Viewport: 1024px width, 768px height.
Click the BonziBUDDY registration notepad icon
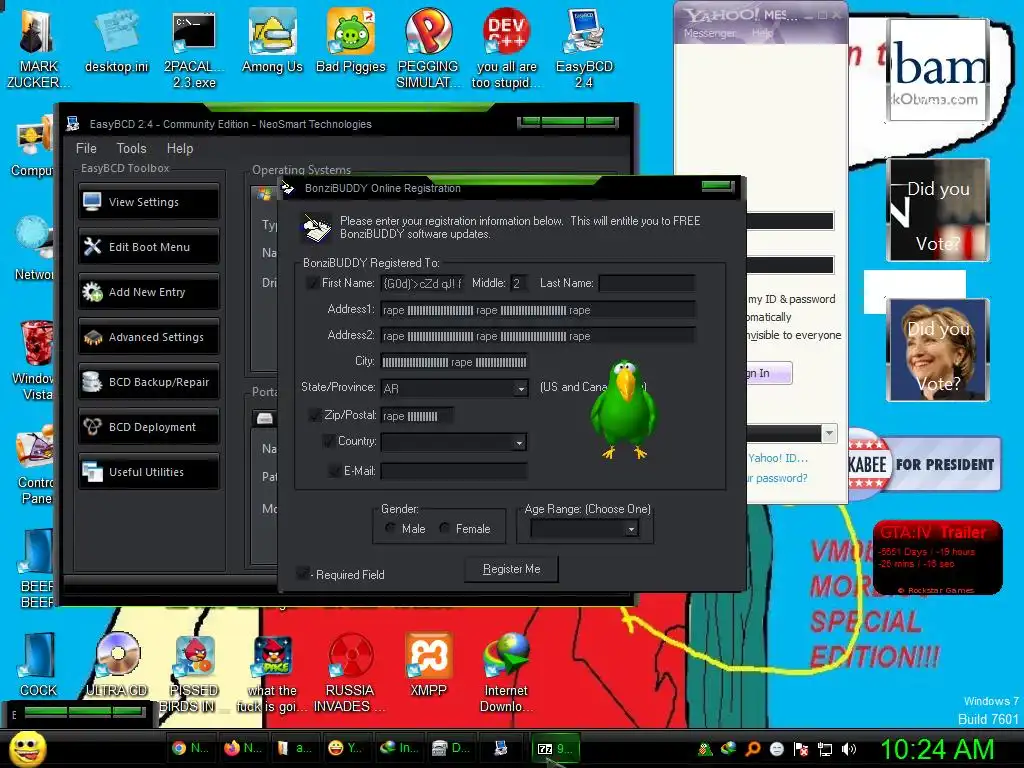click(316, 227)
